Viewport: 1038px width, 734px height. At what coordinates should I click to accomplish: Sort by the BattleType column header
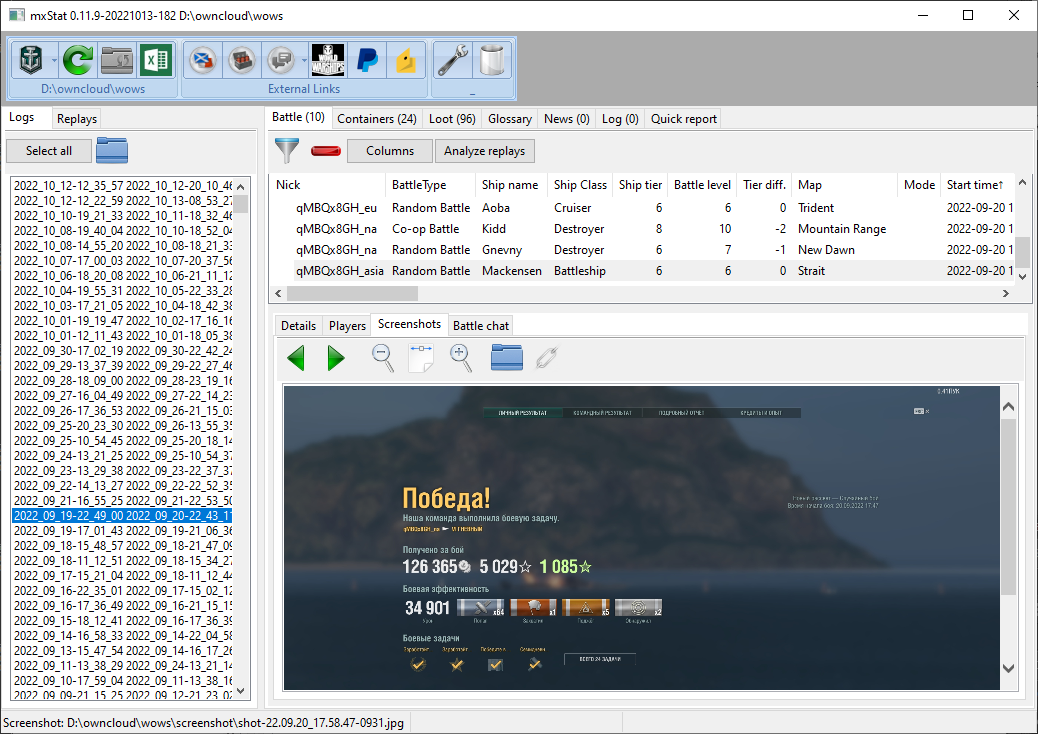pyautogui.click(x=430, y=185)
